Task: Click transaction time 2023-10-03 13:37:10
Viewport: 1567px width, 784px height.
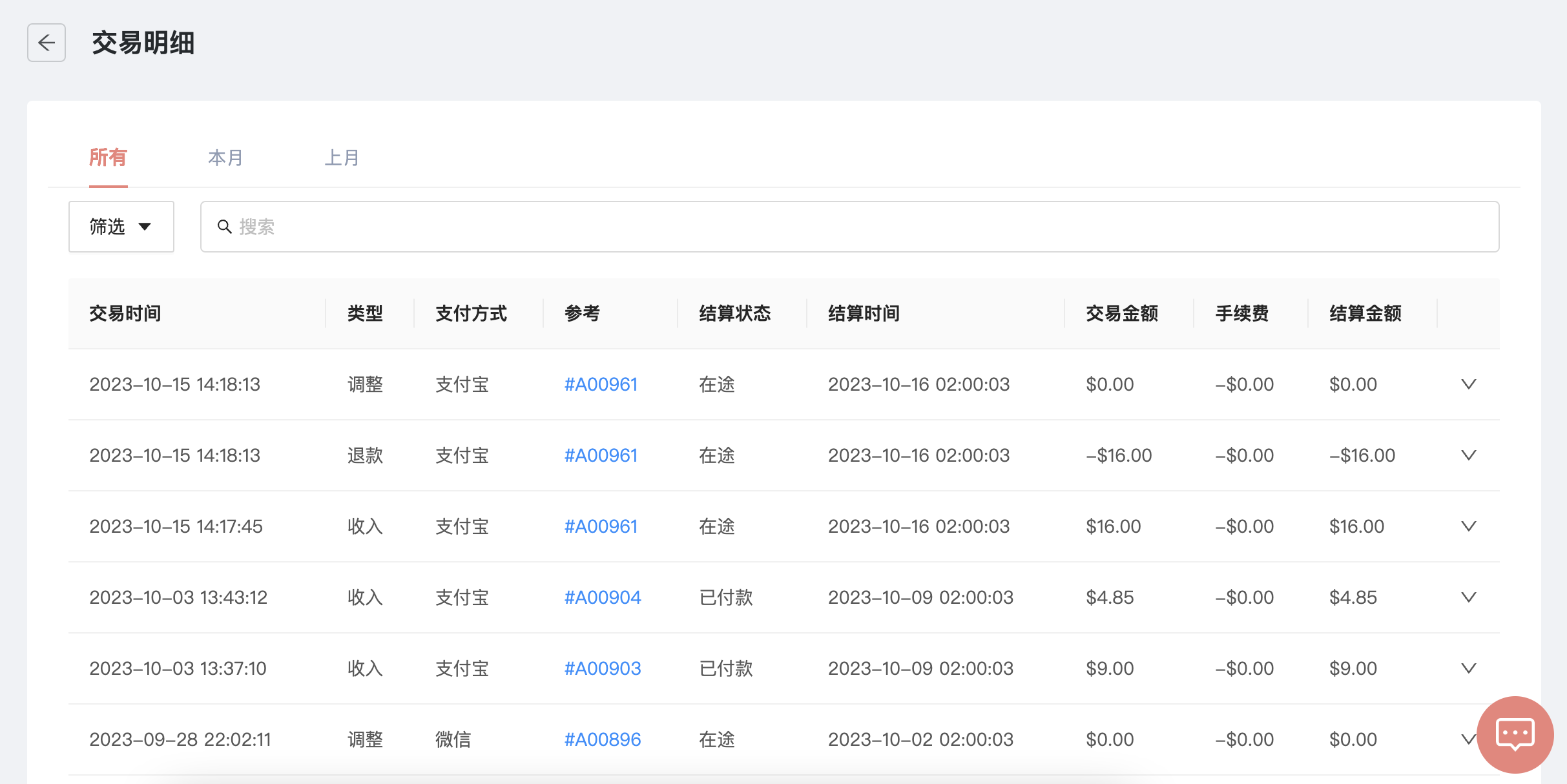Action: (178, 669)
